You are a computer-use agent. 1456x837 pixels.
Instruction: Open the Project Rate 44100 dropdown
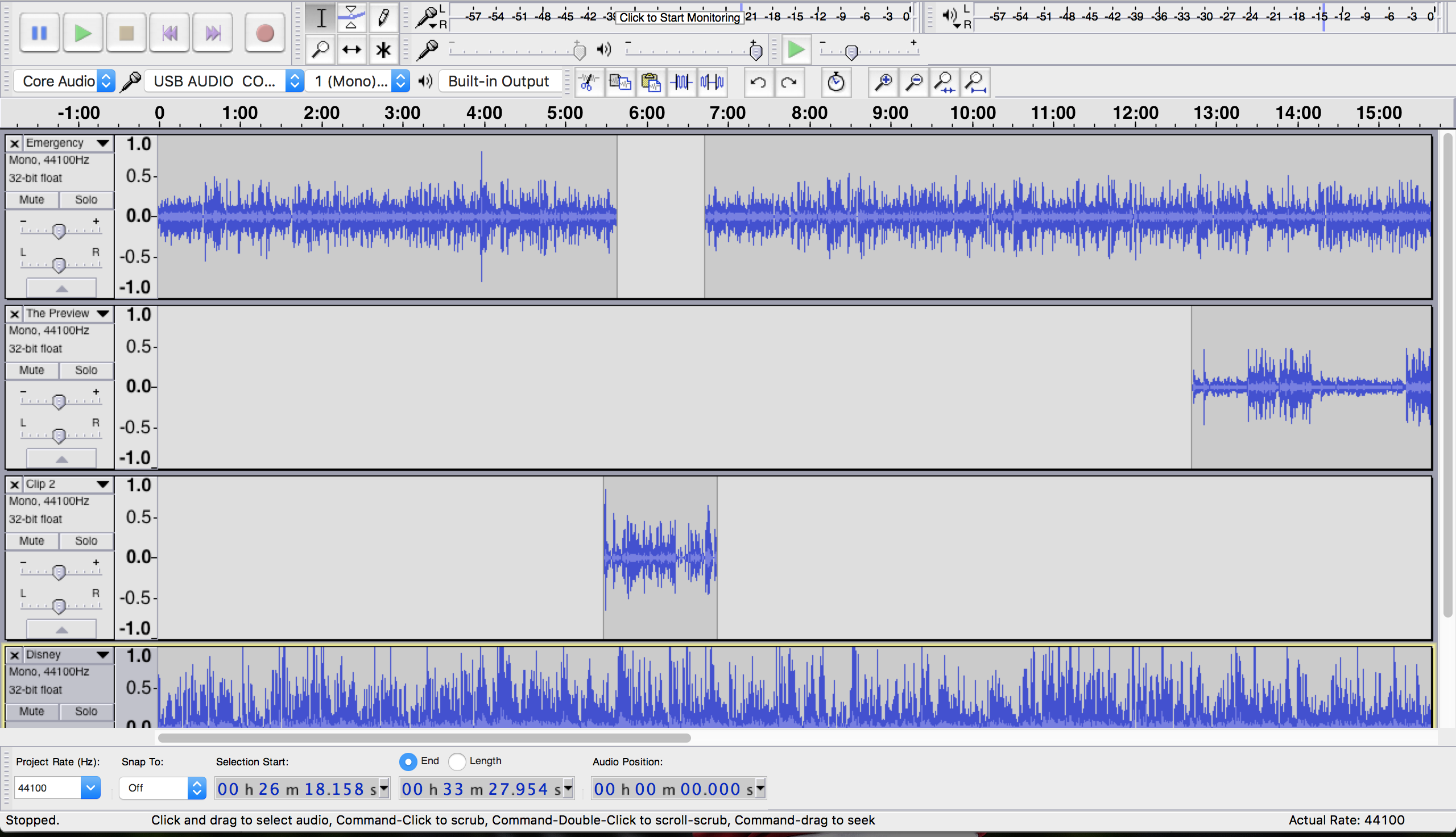pyautogui.click(x=57, y=788)
